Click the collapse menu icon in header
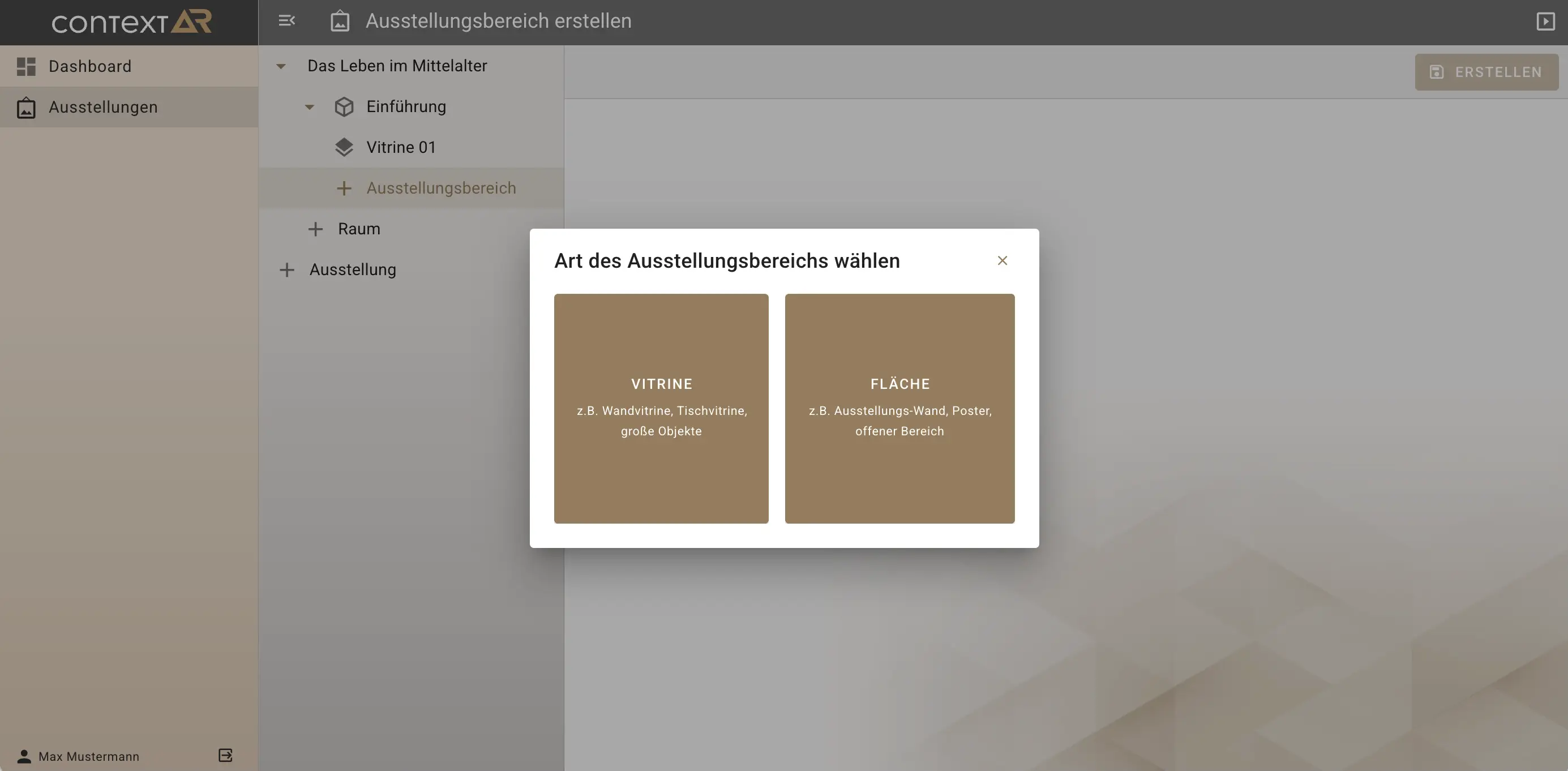The height and width of the screenshot is (771, 1568). (286, 21)
